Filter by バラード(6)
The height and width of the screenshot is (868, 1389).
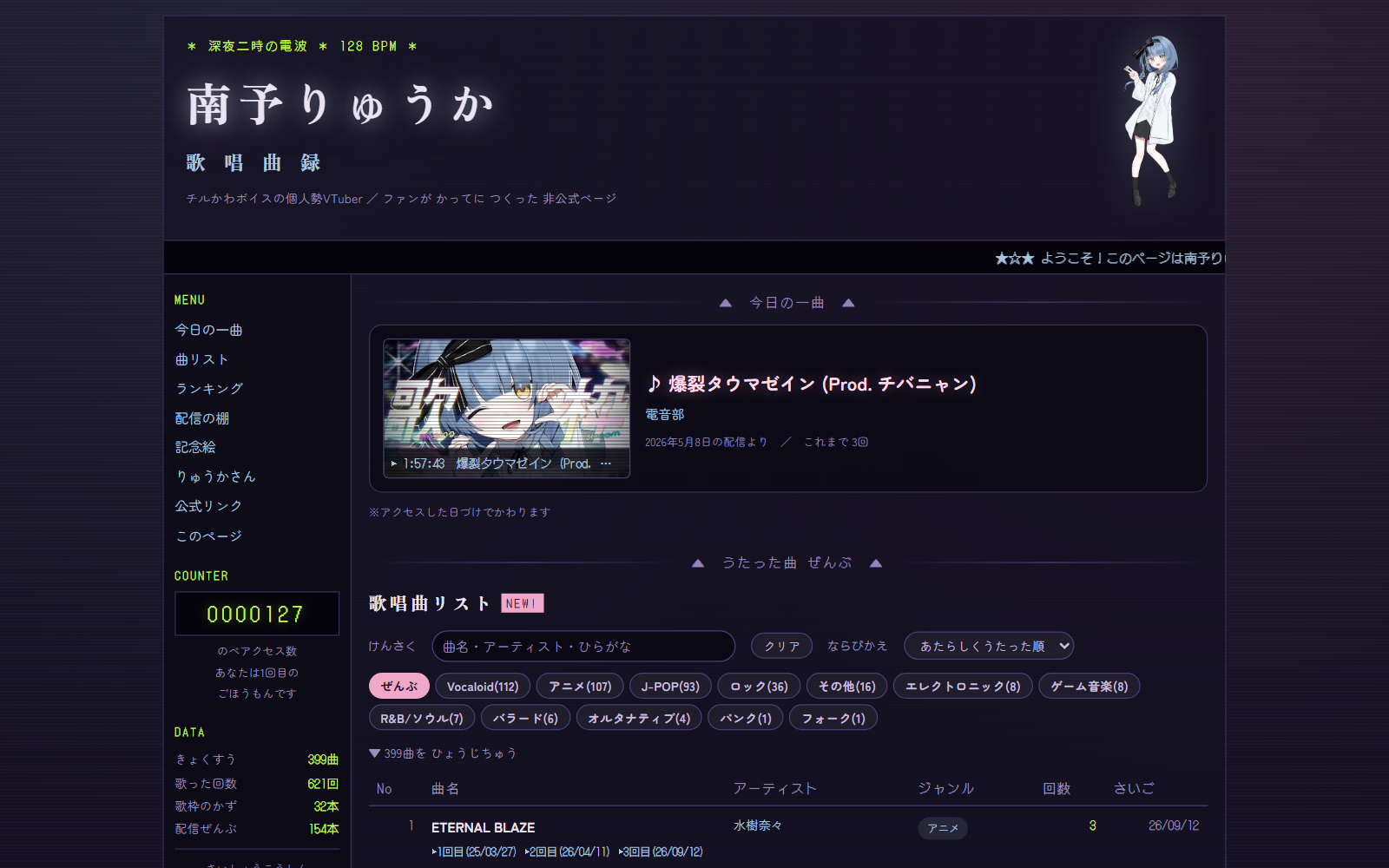pyautogui.click(x=525, y=718)
